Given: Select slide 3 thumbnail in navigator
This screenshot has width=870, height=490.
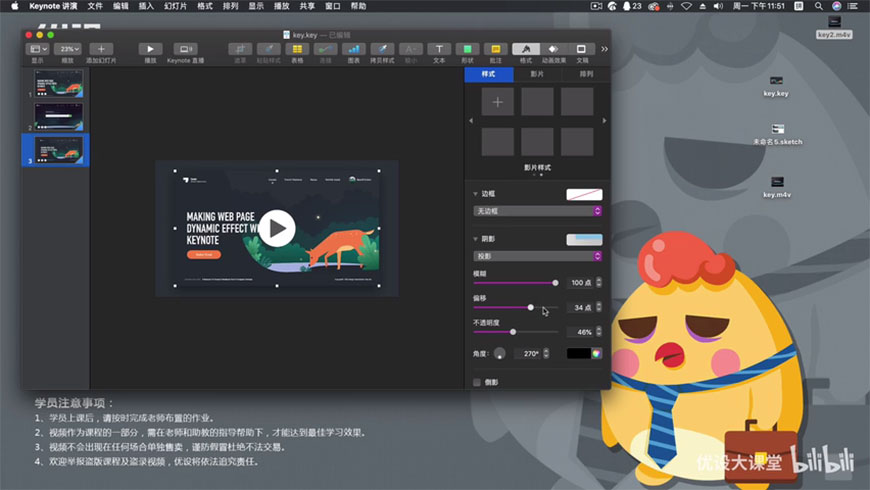Looking at the screenshot, I should 59,150.
